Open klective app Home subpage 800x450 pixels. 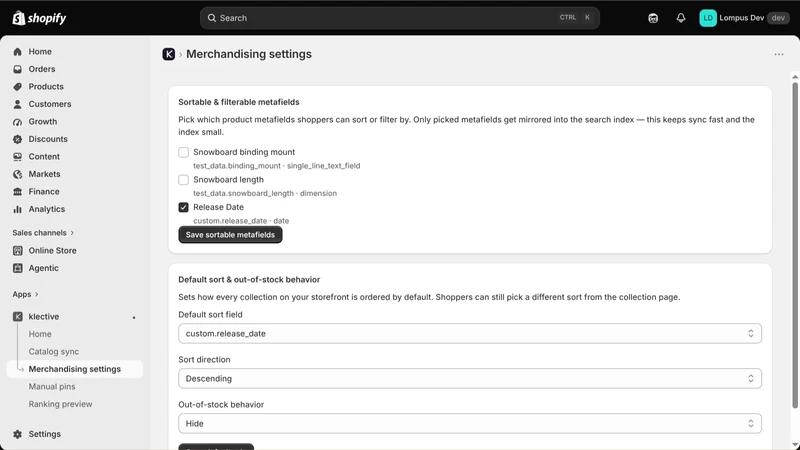coord(40,334)
